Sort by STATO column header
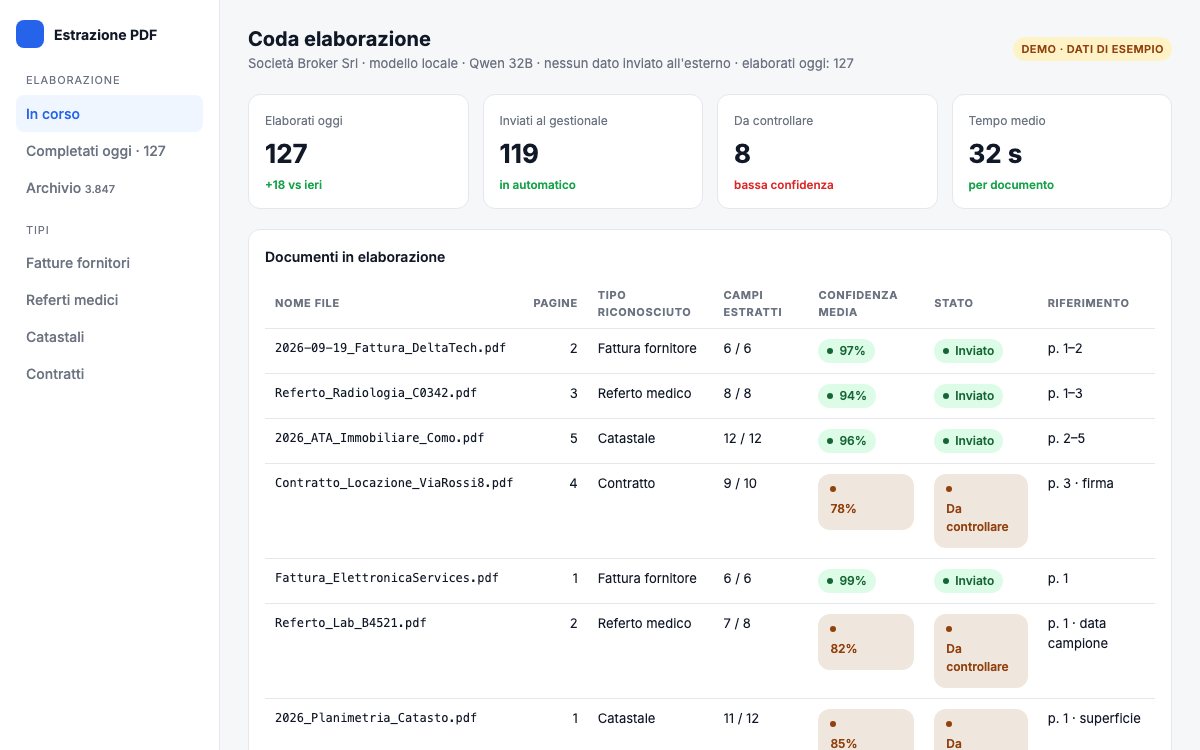1200x750 pixels. coord(953,303)
